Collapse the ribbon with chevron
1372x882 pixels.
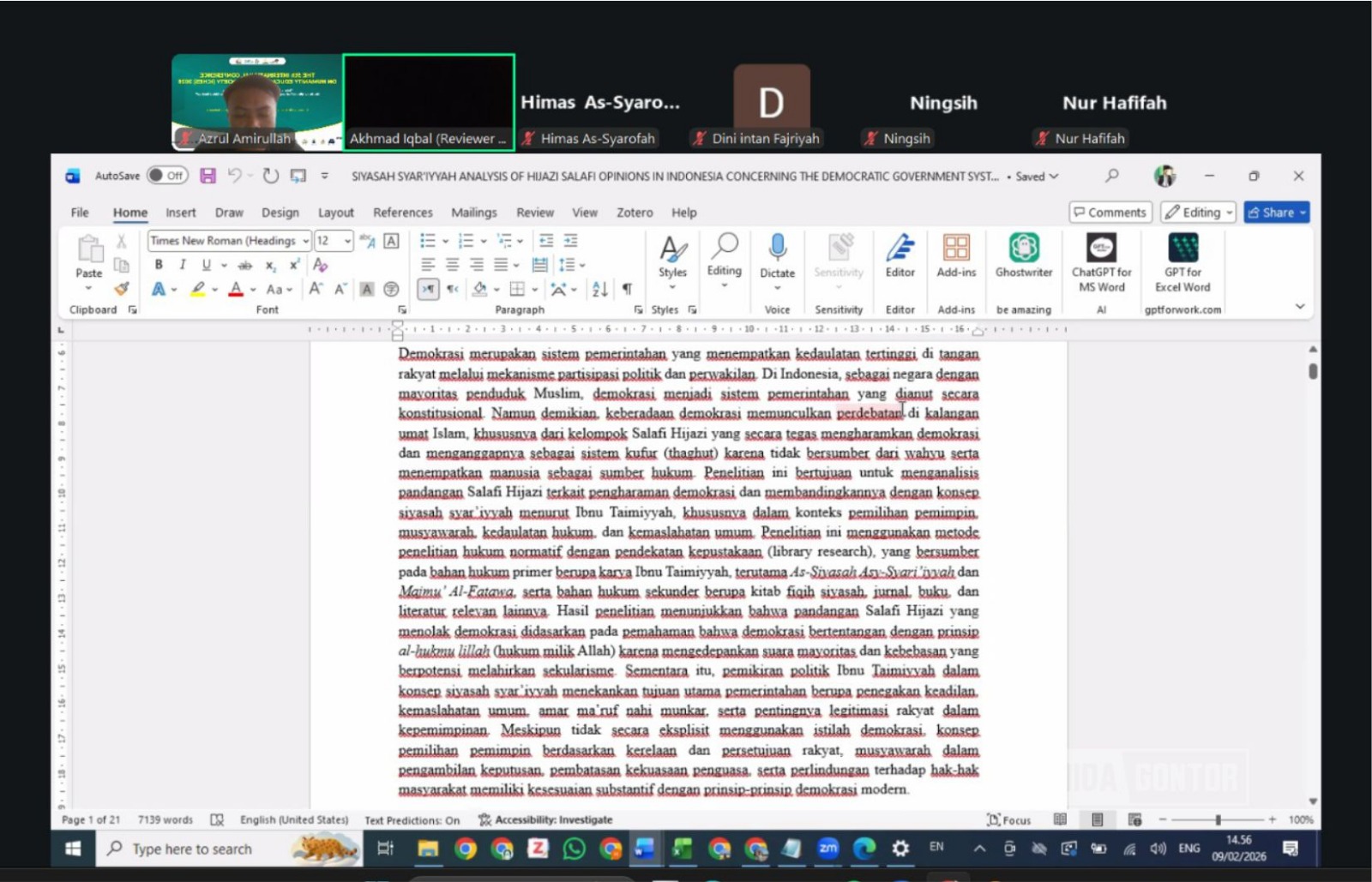(x=1300, y=306)
